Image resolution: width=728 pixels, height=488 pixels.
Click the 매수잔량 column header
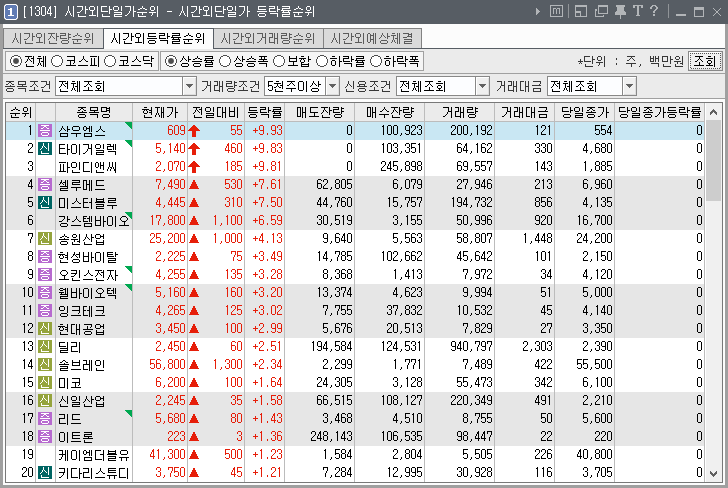(390, 112)
